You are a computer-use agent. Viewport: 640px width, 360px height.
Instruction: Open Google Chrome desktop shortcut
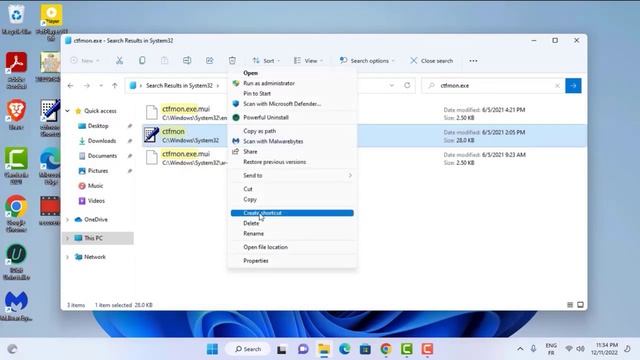pyautogui.click(x=16, y=213)
